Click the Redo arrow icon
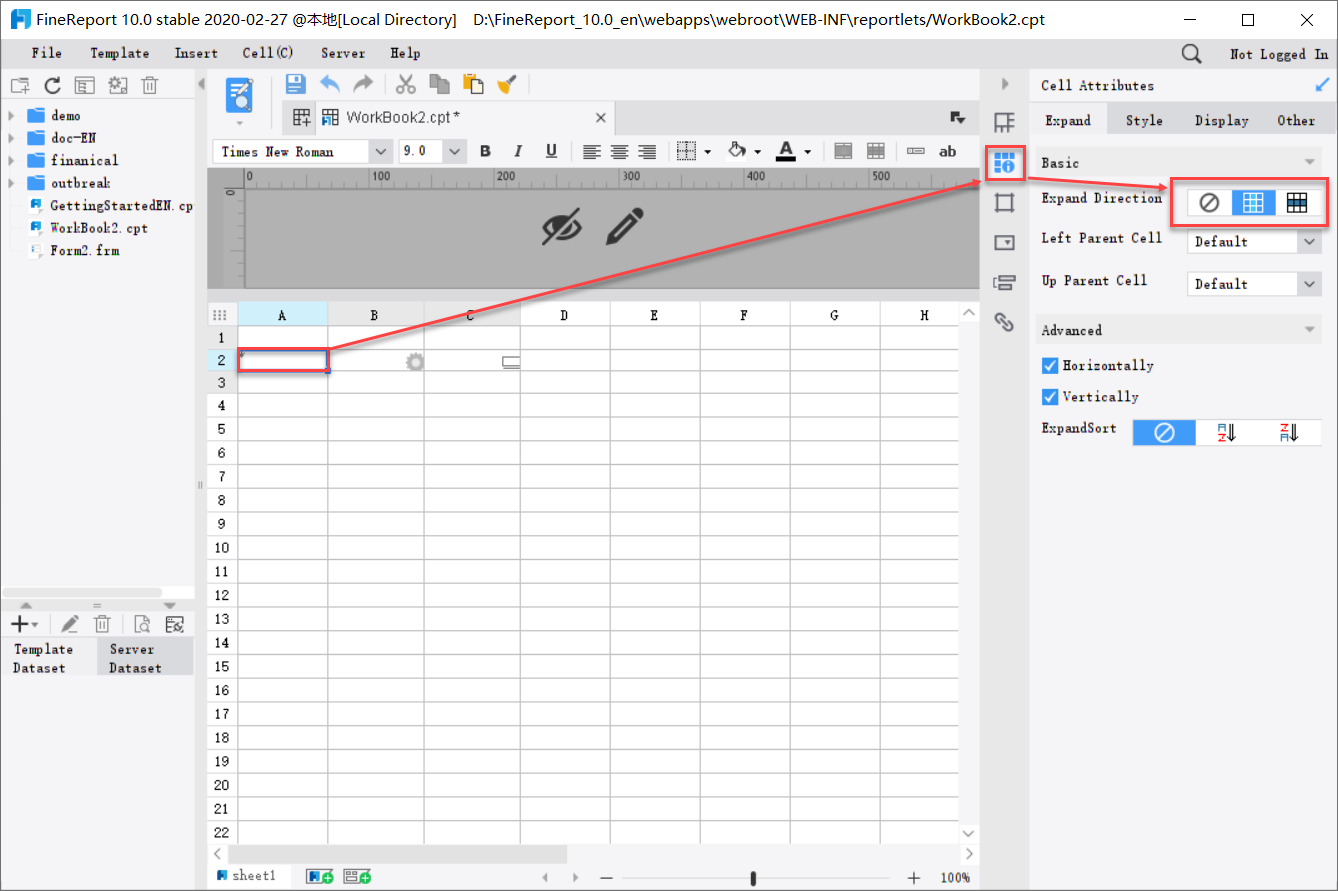The height and width of the screenshot is (891, 1338). click(x=362, y=84)
